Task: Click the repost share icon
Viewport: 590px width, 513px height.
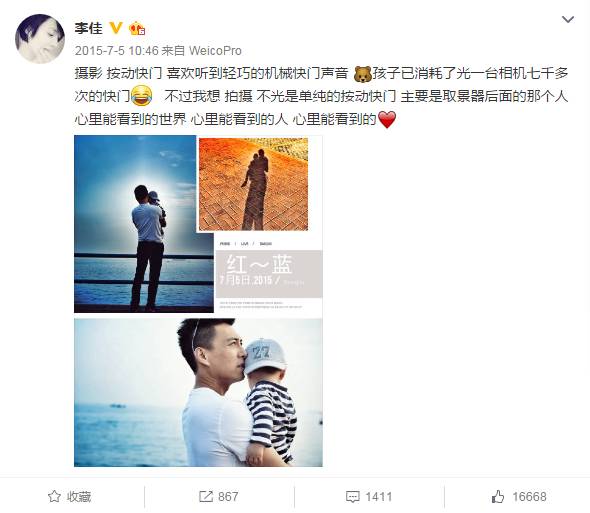Action: pyautogui.click(x=206, y=496)
